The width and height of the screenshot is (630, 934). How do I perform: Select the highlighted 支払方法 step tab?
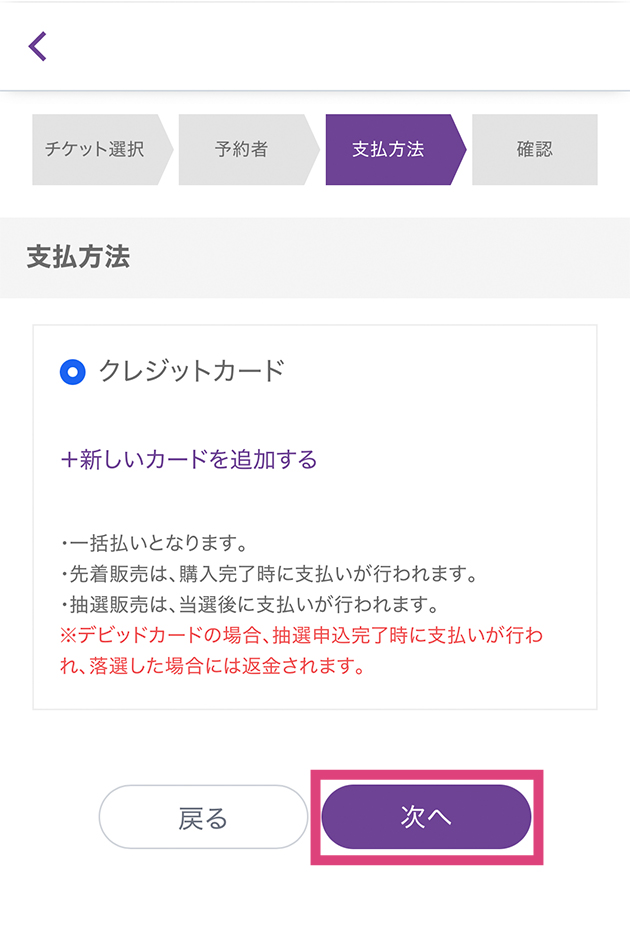[388, 150]
